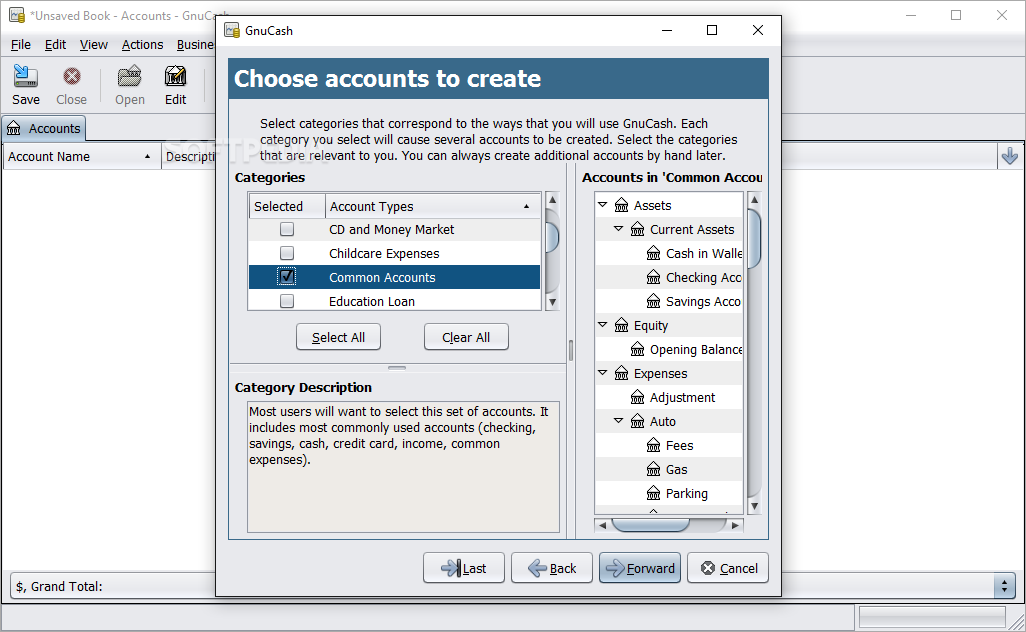The width and height of the screenshot is (1026, 632).
Task: Click accounts tree scroll right arrow
Action: pyautogui.click(x=735, y=525)
